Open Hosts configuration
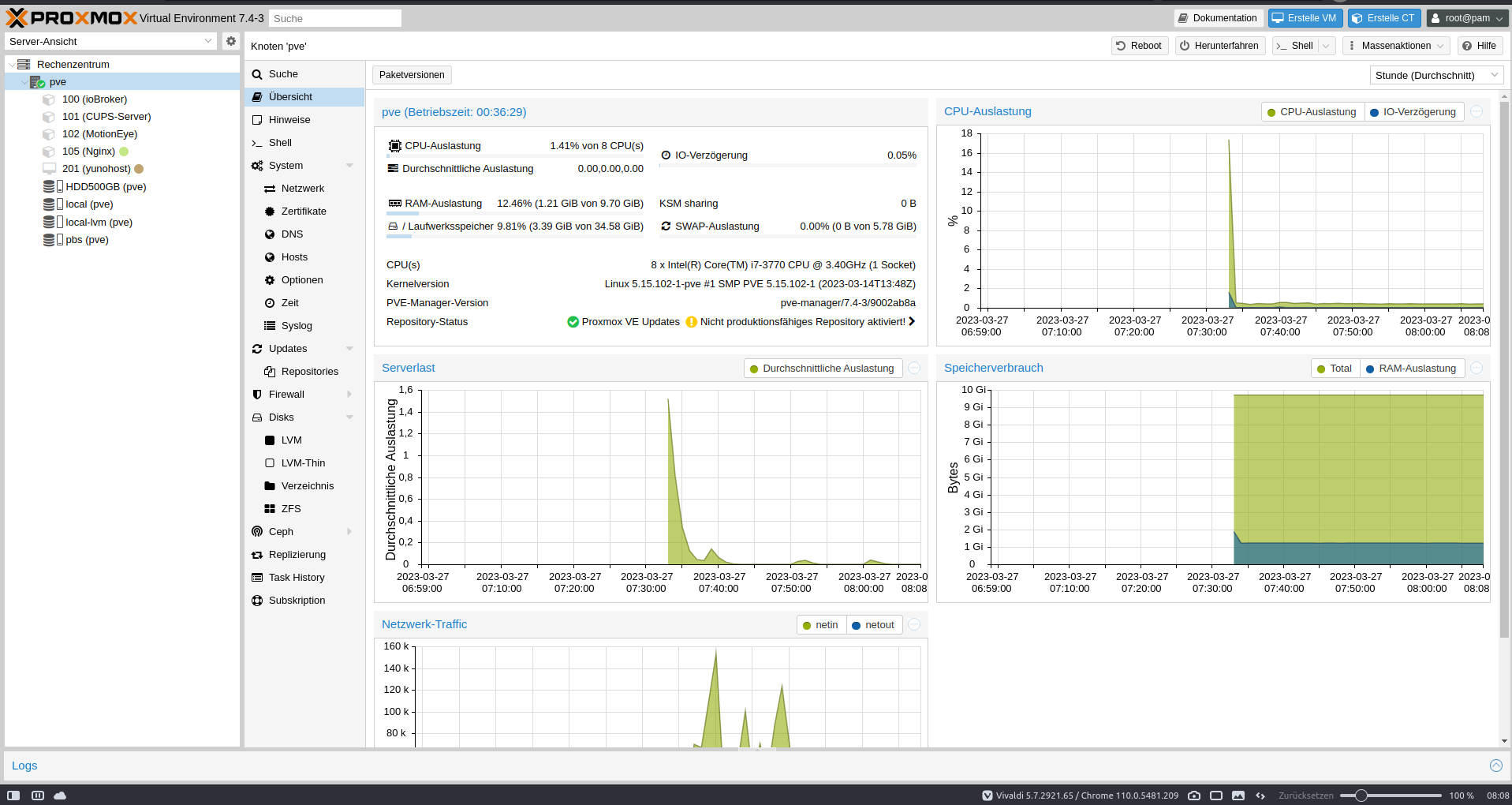 coord(304,257)
